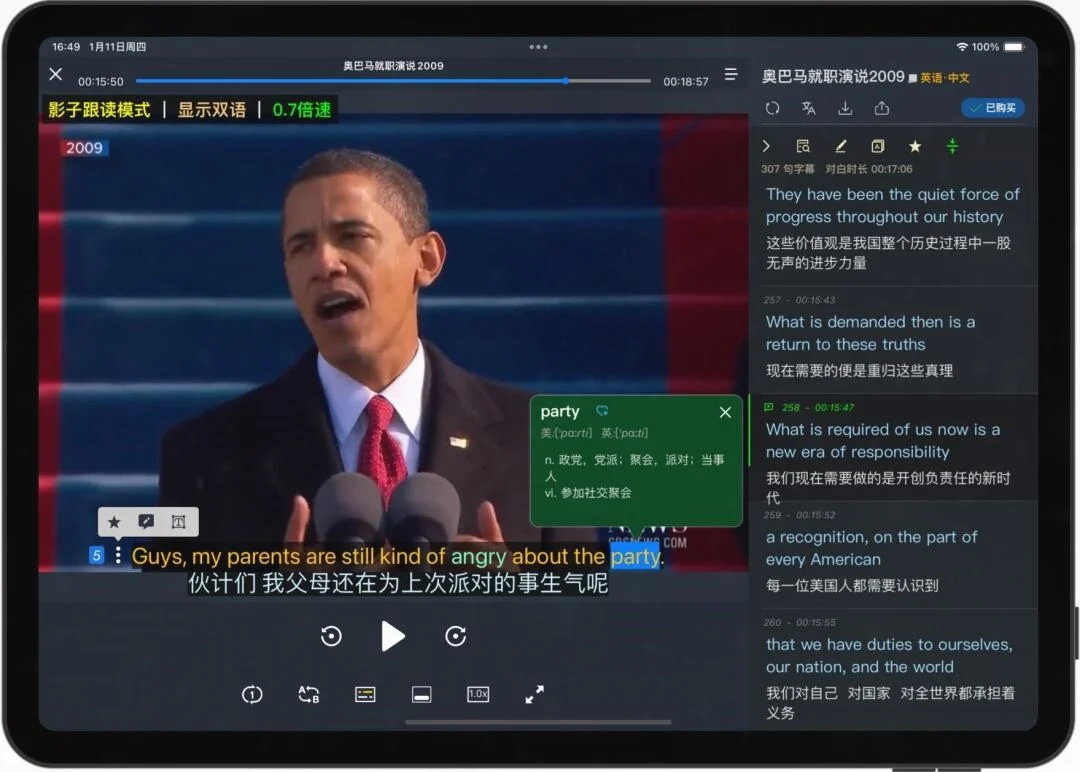1080x772 pixels.
Task: Click the pencil edit icon
Action: tap(840, 146)
